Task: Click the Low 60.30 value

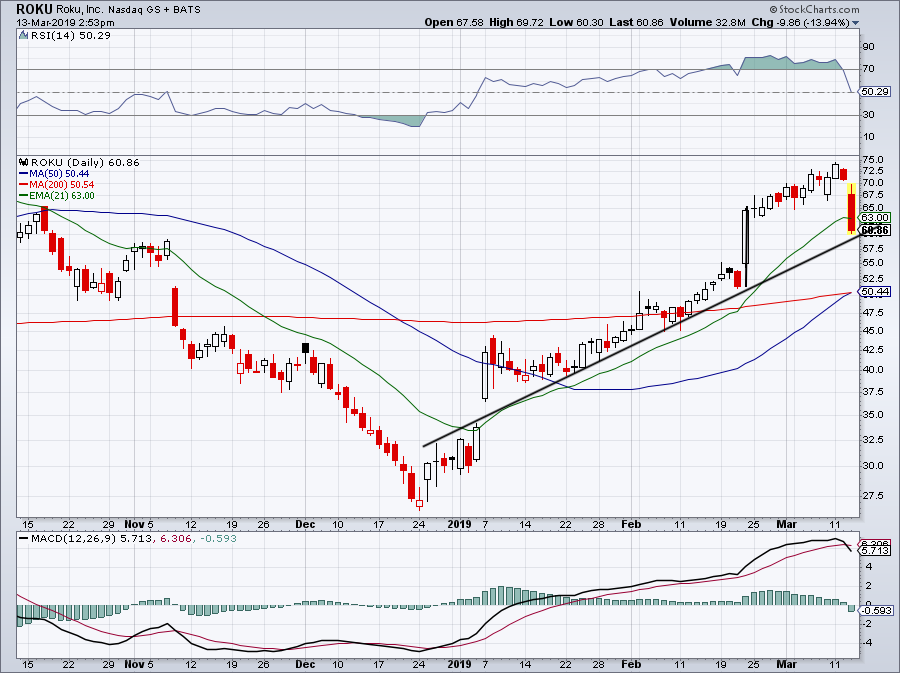Action: click(x=576, y=22)
